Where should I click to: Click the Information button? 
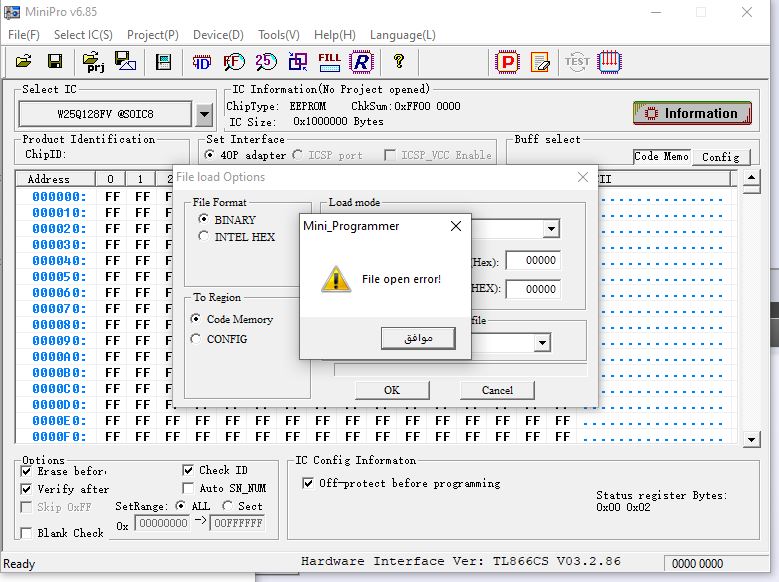click(x=692, y=113)
